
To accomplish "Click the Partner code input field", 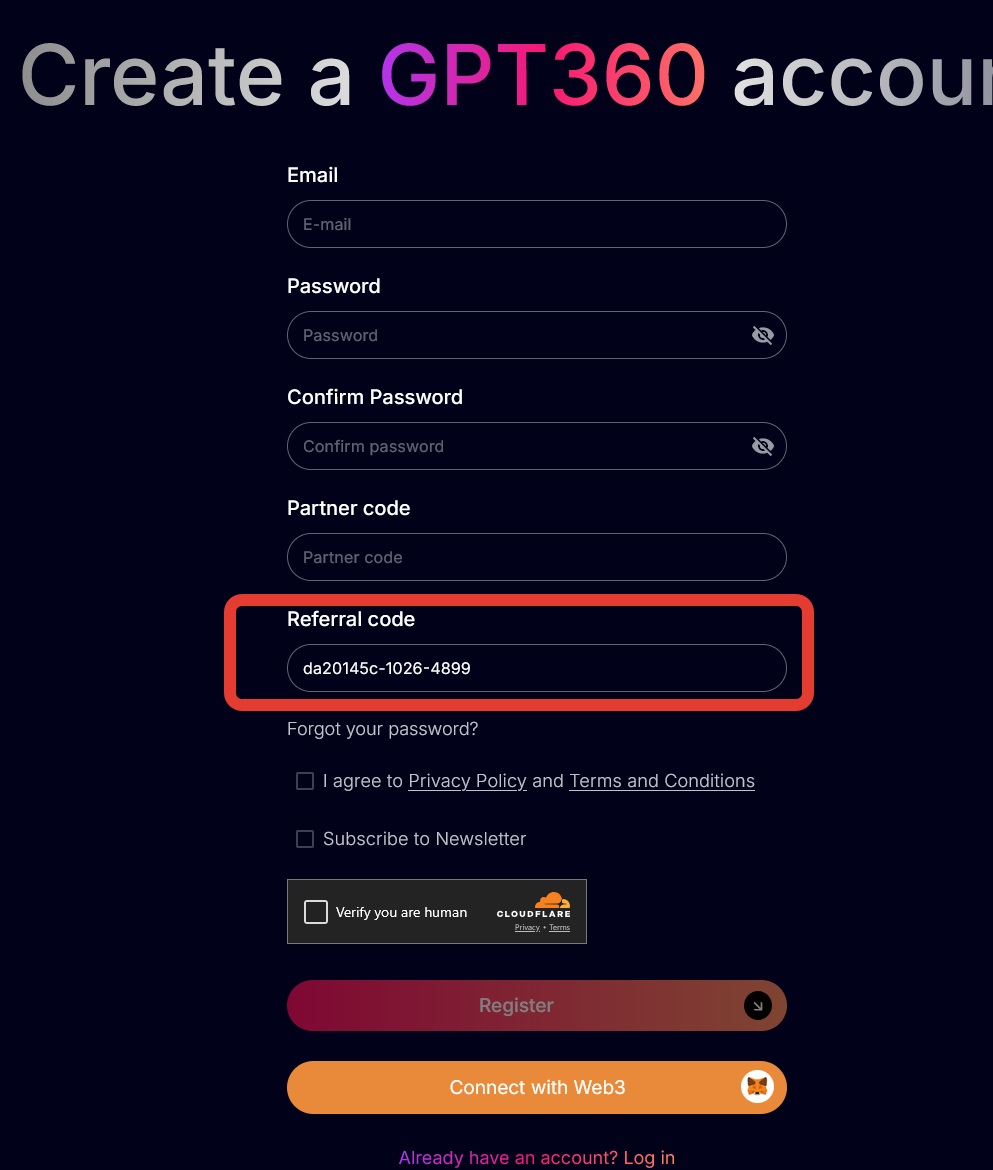I will (x=536, y=557).
